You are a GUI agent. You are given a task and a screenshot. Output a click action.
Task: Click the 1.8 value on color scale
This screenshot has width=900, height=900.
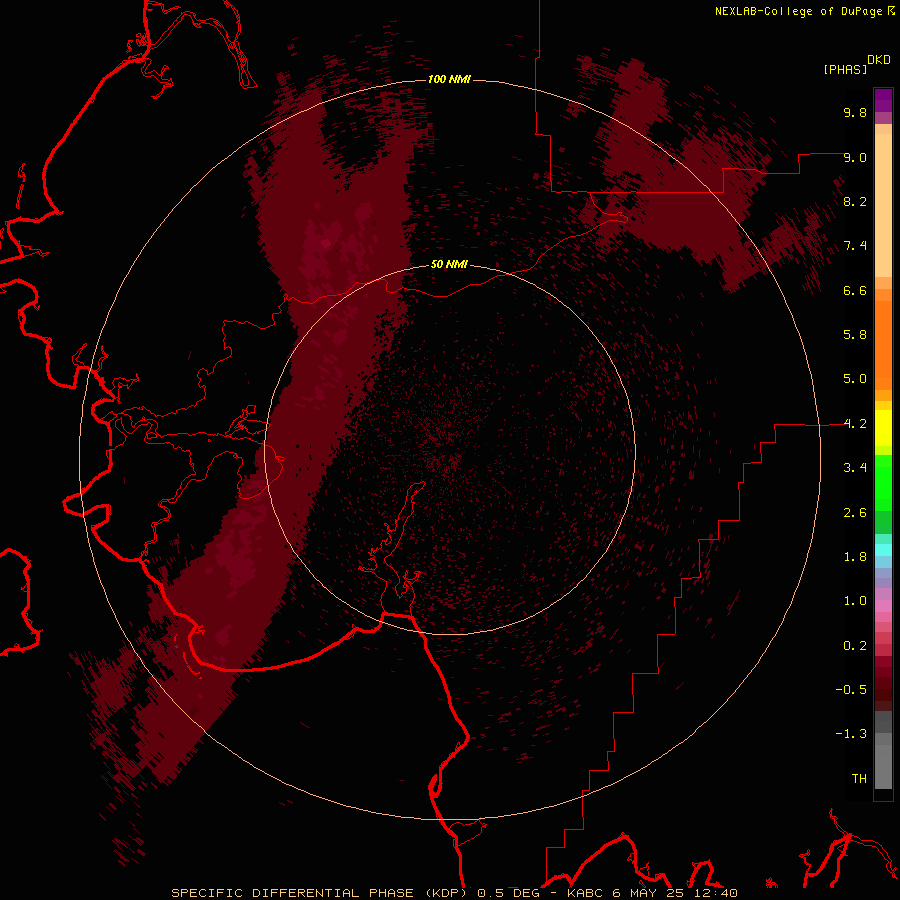(x=855, y=557)
